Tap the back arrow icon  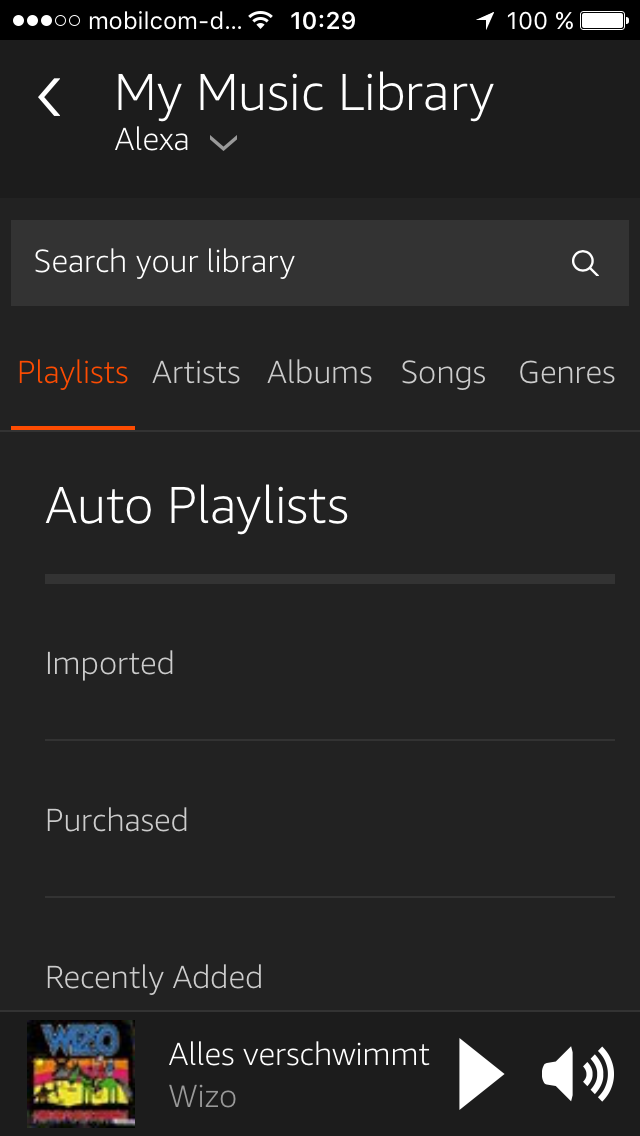pyautogui.click(x=49, y=98)
